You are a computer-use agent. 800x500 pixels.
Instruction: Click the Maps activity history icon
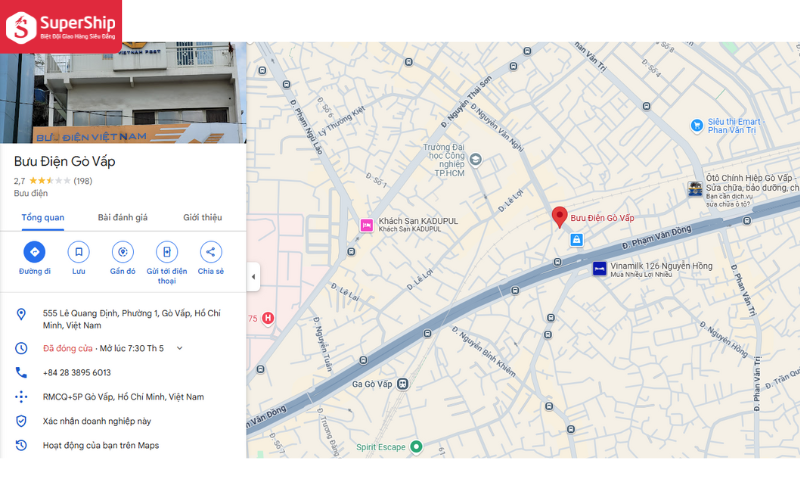tap(21, 445)
